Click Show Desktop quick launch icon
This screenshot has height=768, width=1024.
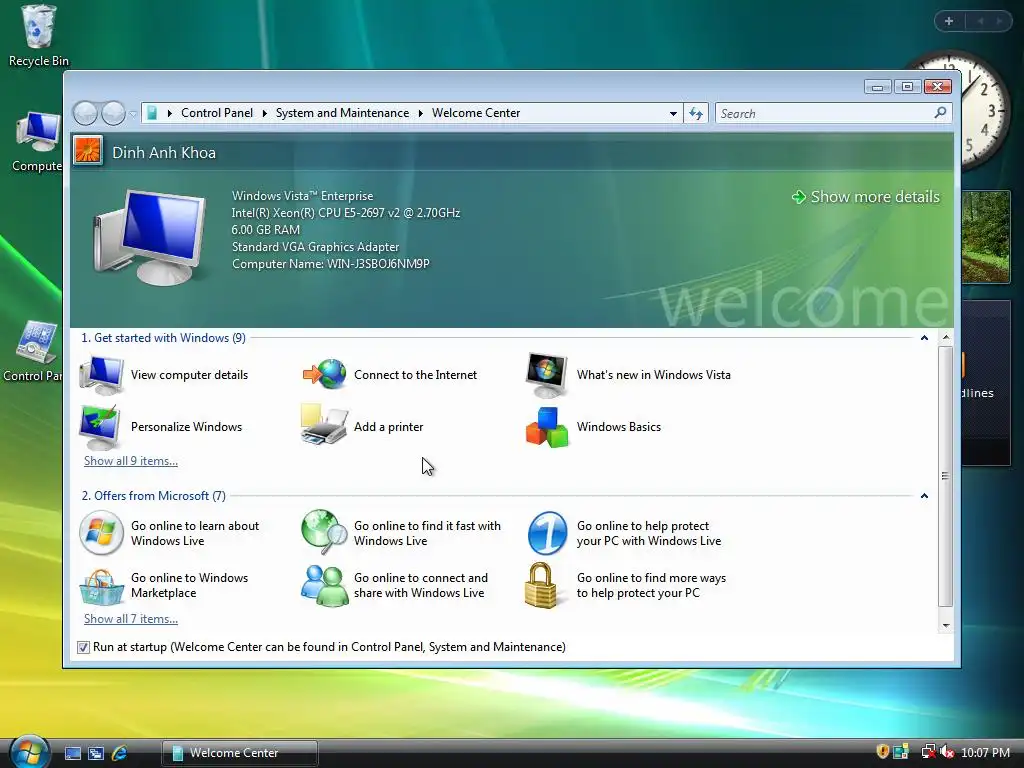tap(72, 753)
